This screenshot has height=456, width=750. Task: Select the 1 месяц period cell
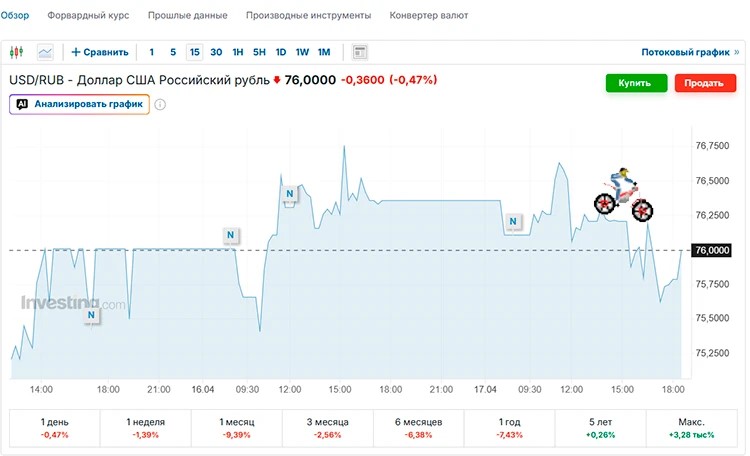click(x=237, y=428)
